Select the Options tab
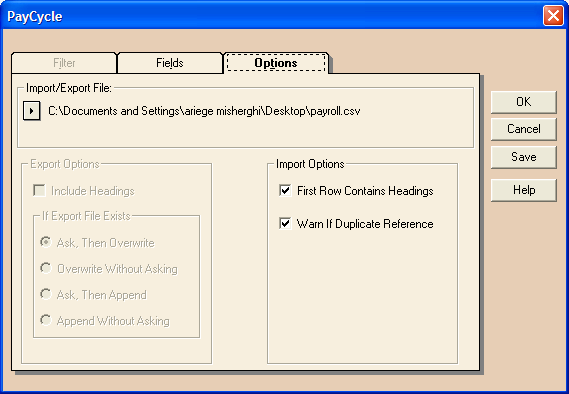Image resolution: width=569 pixels, height=394 pixels. 276,63
